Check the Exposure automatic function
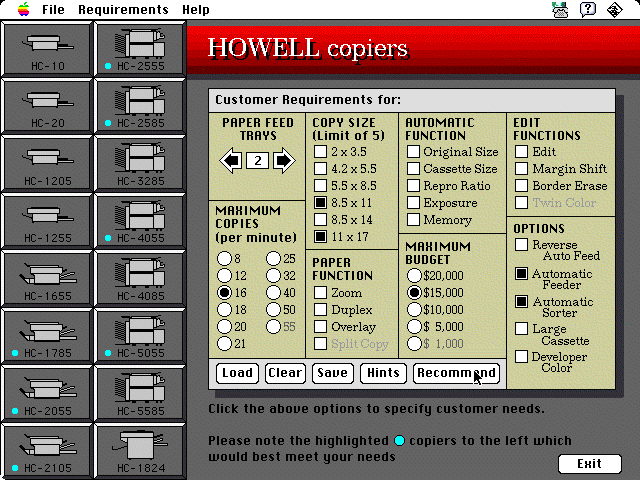The image size is (640, 480). [x=413, y=202]
